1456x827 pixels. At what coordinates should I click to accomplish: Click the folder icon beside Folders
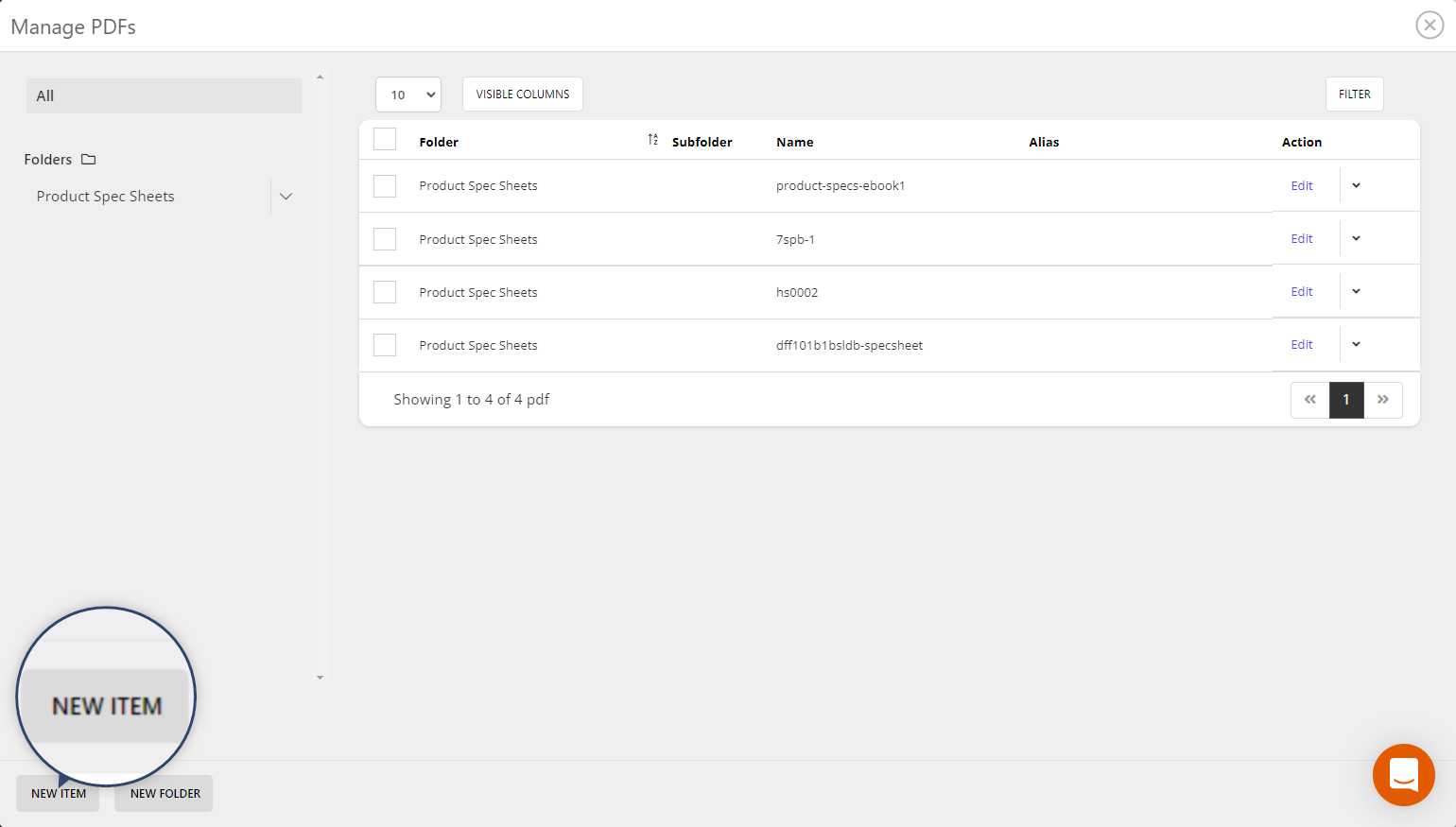click(89, 160)
